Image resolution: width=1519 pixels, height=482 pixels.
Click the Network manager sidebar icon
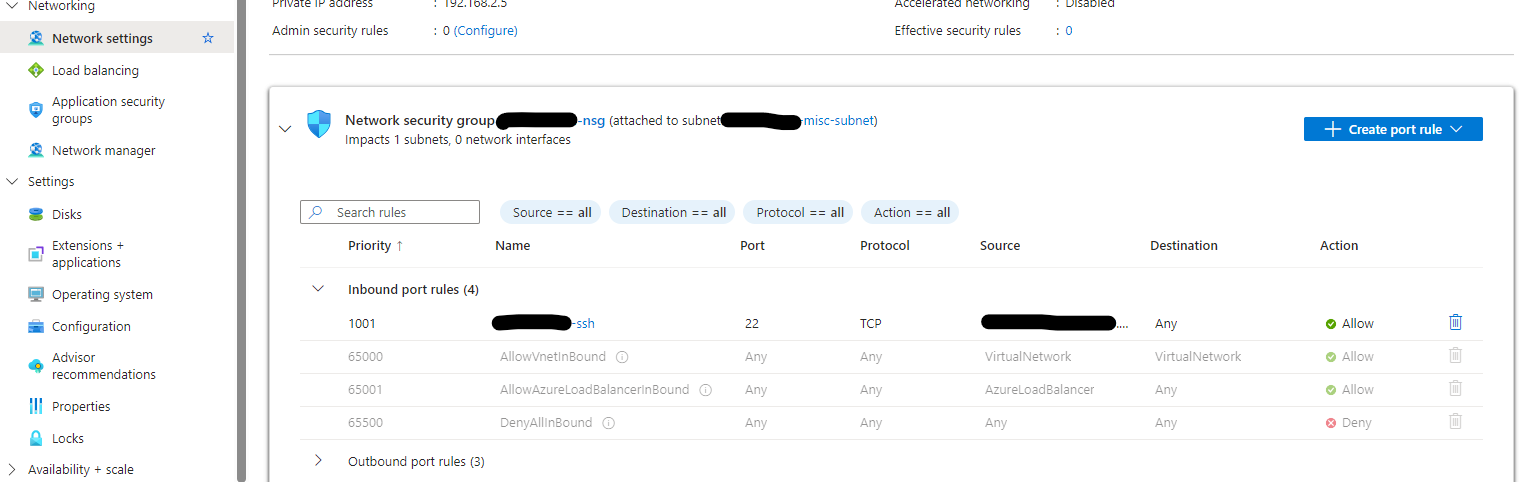36,151
